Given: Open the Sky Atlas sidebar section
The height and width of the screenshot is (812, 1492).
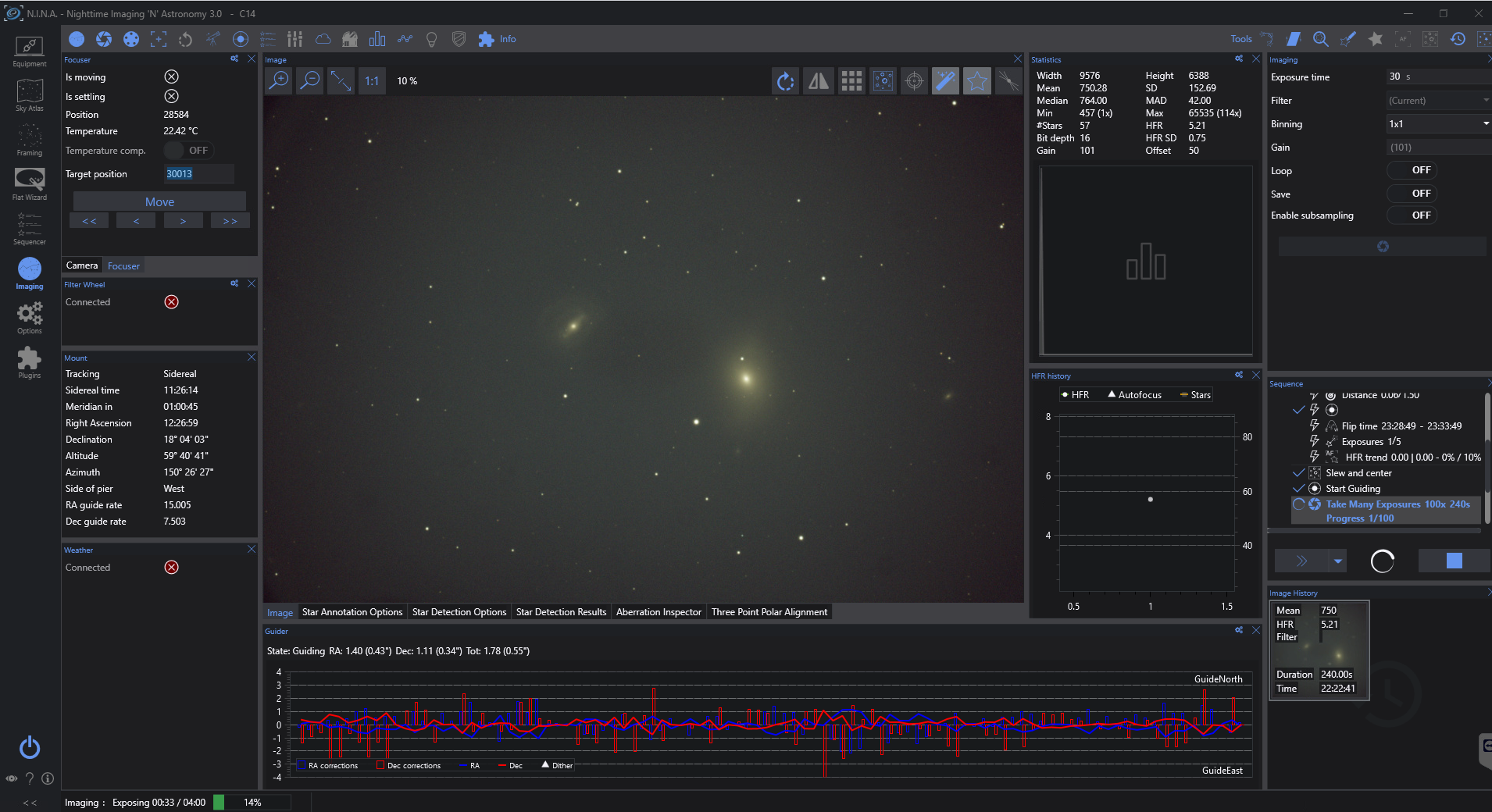Looking at the screenshot, I should pyautogui.click(x=30, y=95).
